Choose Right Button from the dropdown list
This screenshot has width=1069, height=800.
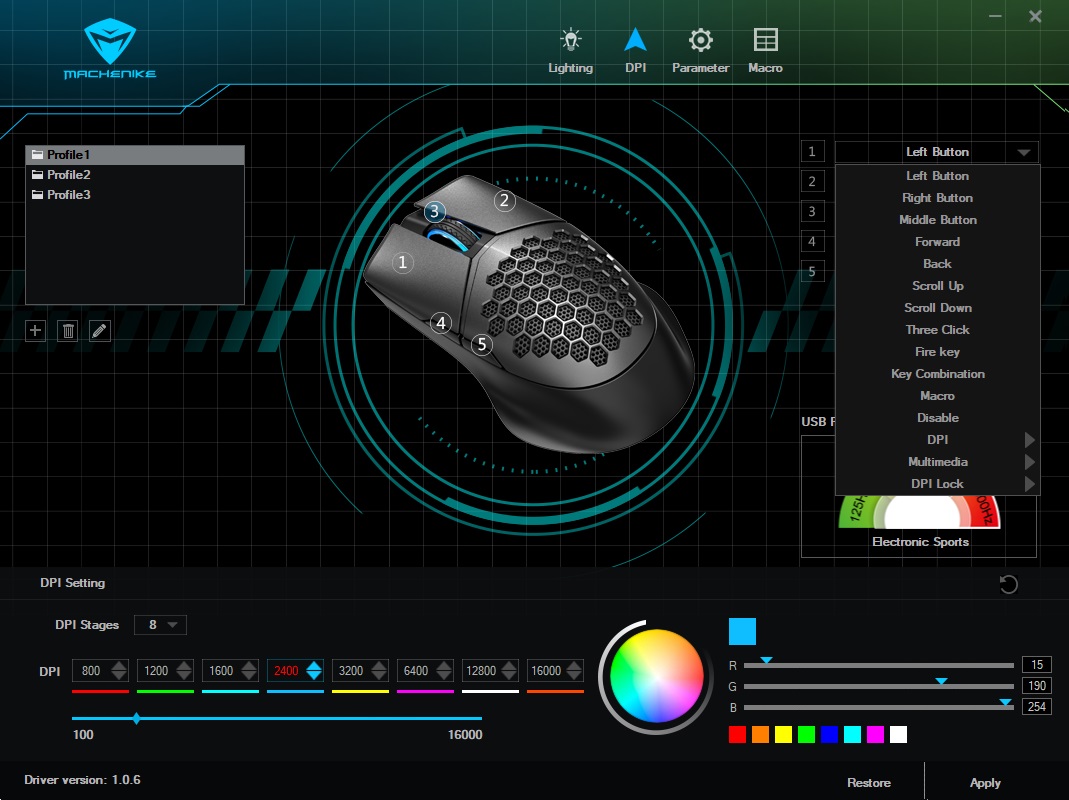(937, 198)
